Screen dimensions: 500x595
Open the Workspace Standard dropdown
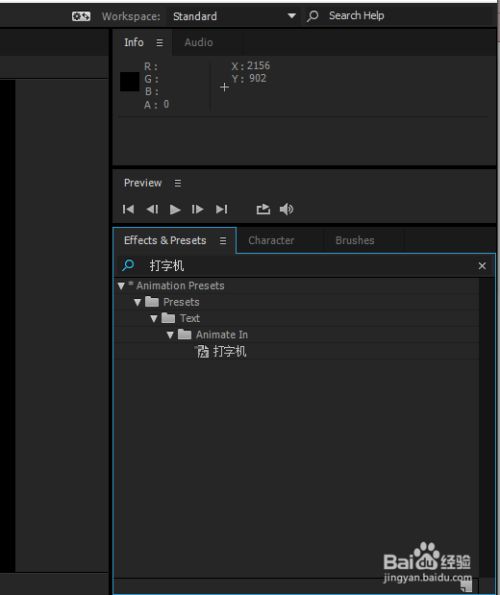tap(234, 16)
